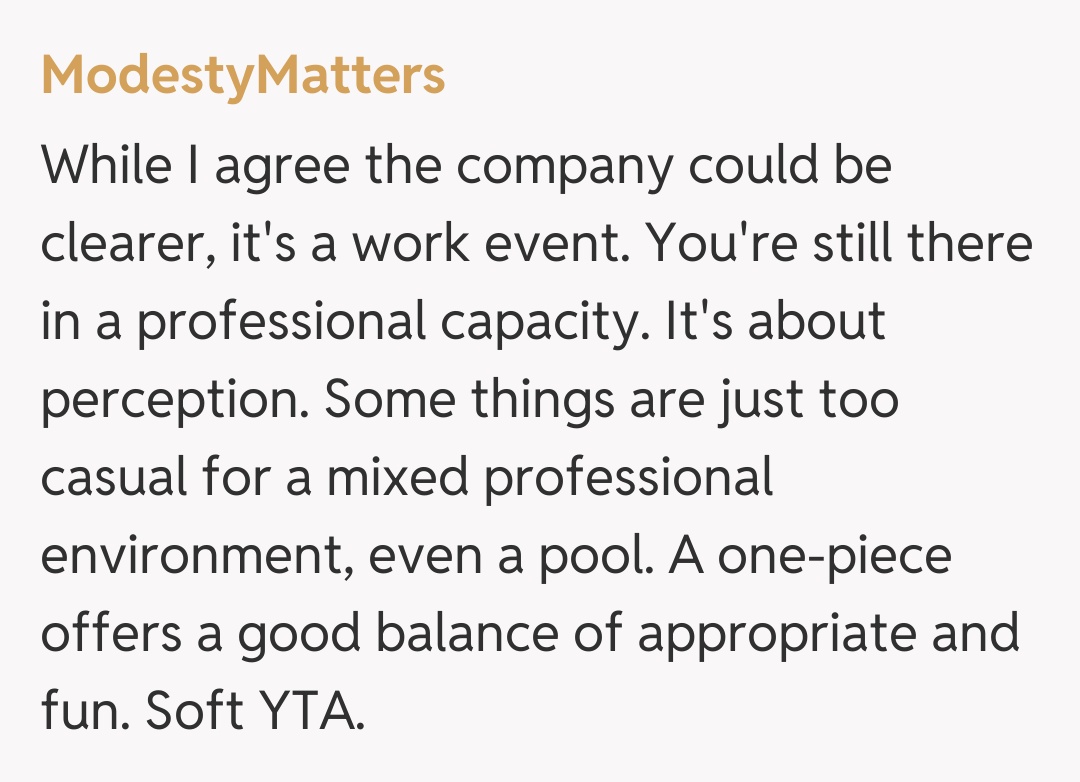This screenshot has height=782, width=1080.
Task: Open the ModestyMatters user profile
Action: (243, 76)
